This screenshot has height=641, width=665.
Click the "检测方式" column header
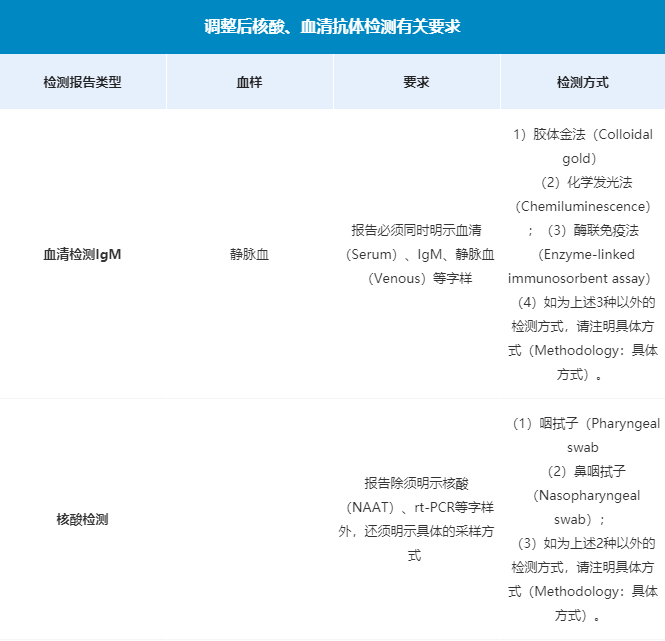click(582, 82)
